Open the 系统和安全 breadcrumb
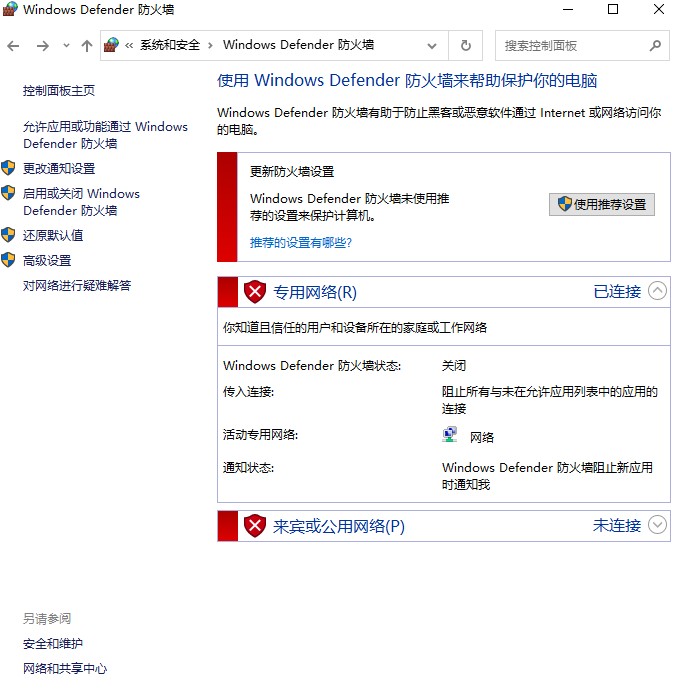 click(x=170, y=45)
